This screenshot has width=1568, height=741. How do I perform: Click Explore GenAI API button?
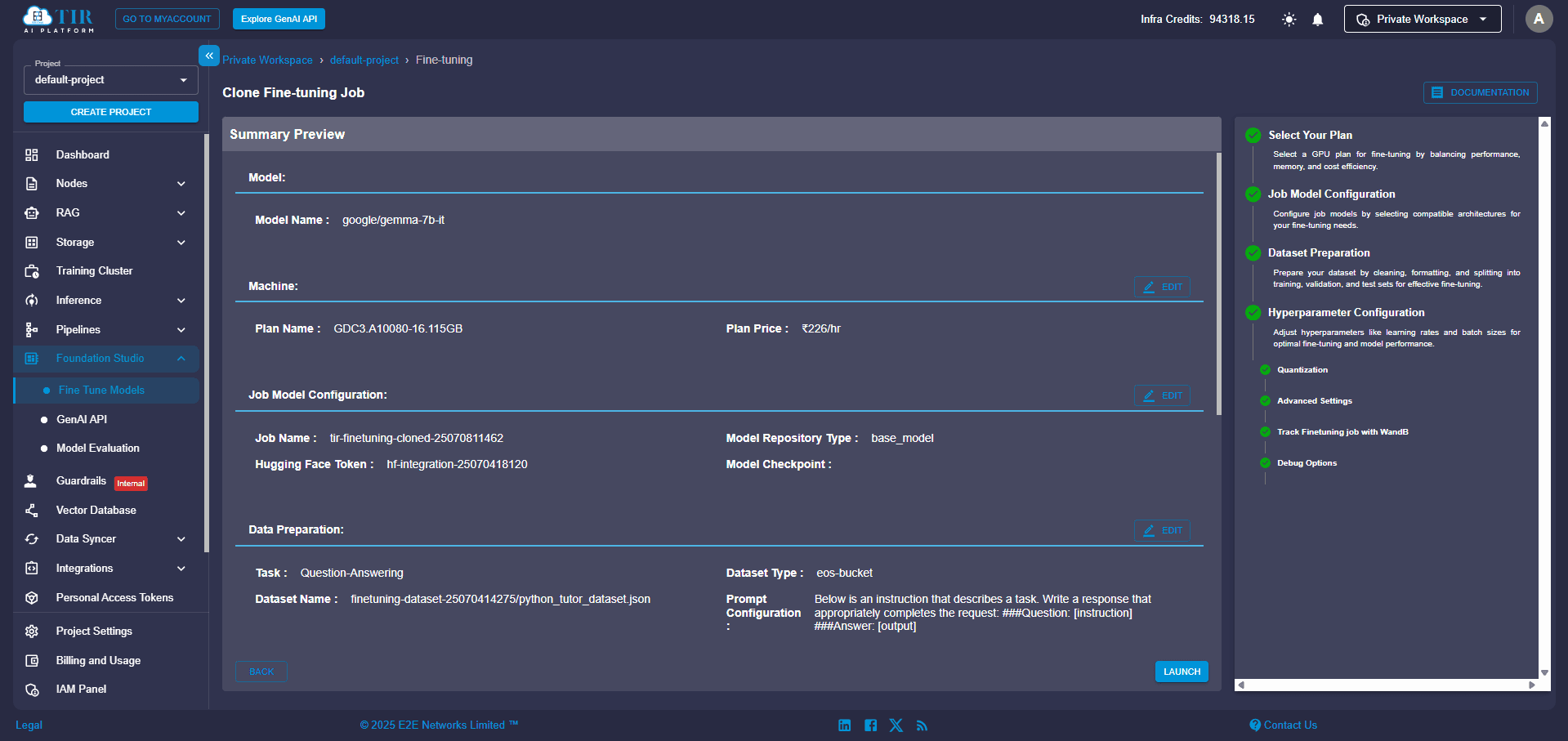click(279, 19)
